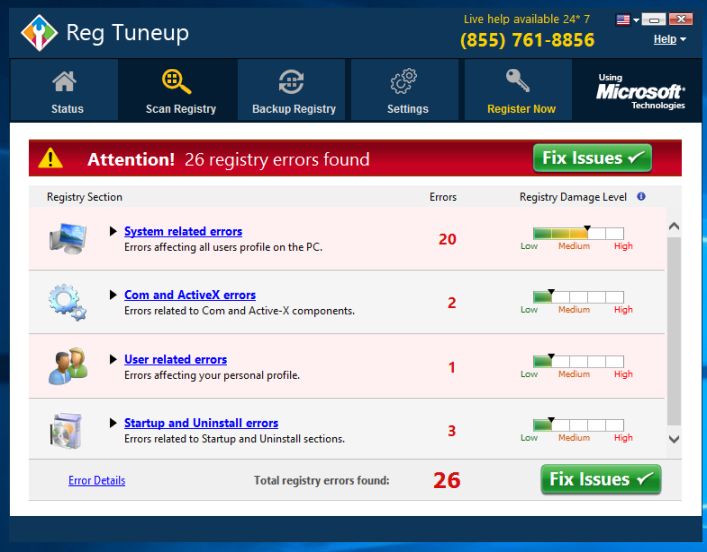
Task: Click the Errors column header
Action: click(x=443, y=197)
